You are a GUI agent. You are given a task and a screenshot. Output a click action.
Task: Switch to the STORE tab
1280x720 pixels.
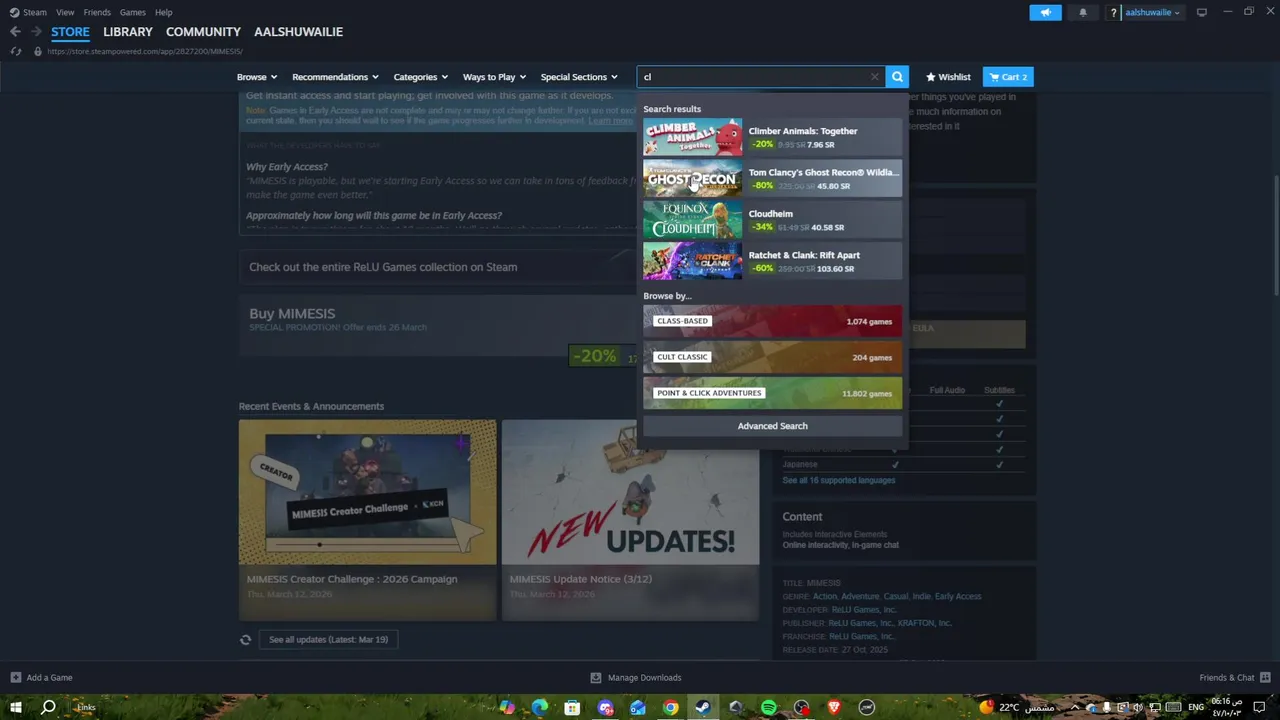70,32
